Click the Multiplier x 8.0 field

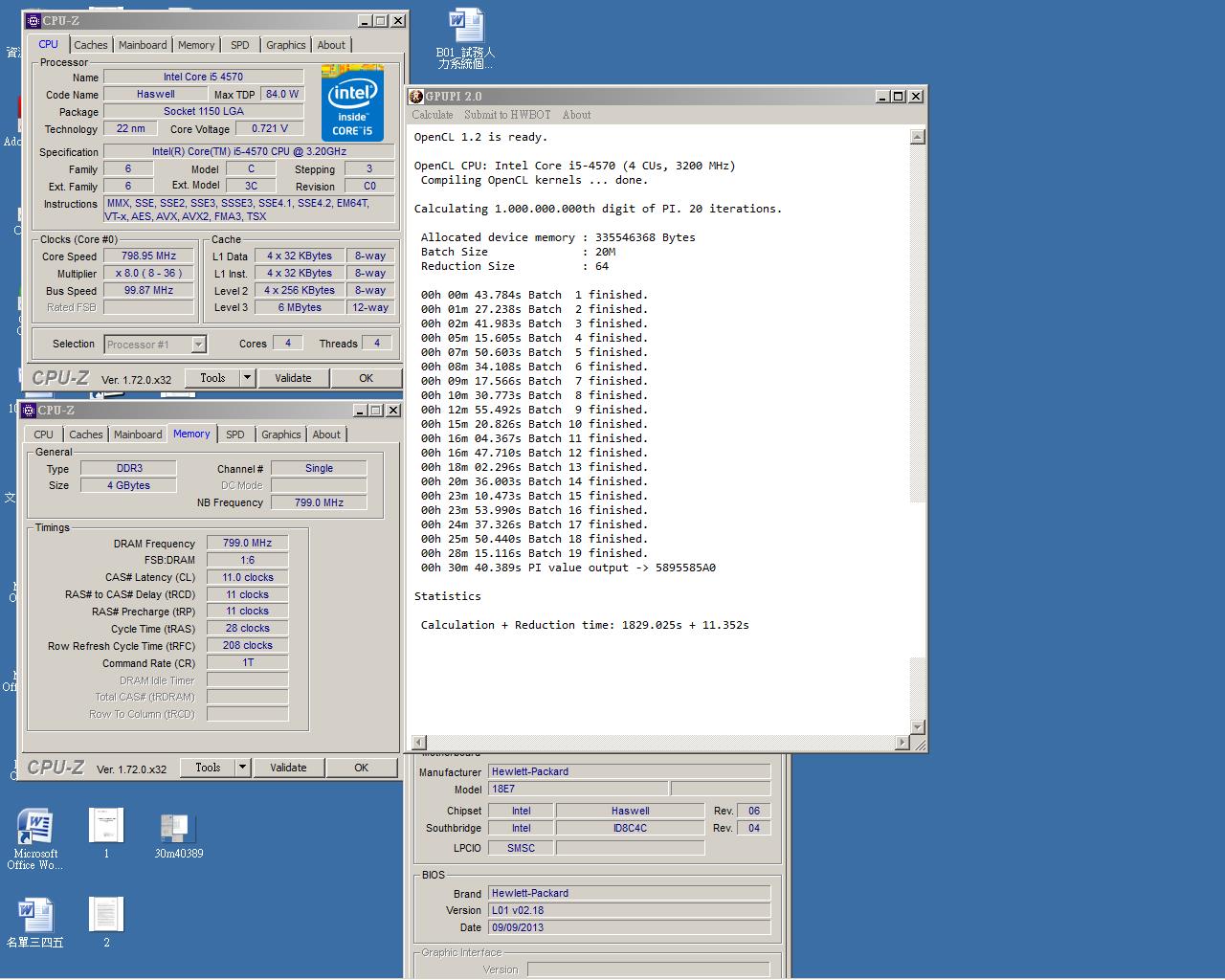click(148, 274)
